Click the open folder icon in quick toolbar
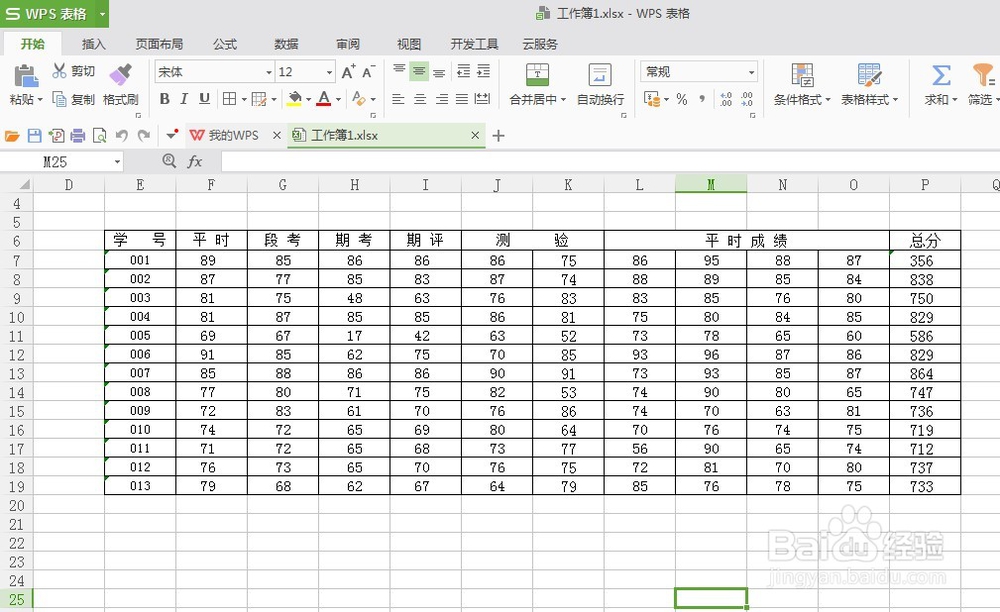Image resolution: width=1000 pixels, height=612 pixels. point(12,136)
